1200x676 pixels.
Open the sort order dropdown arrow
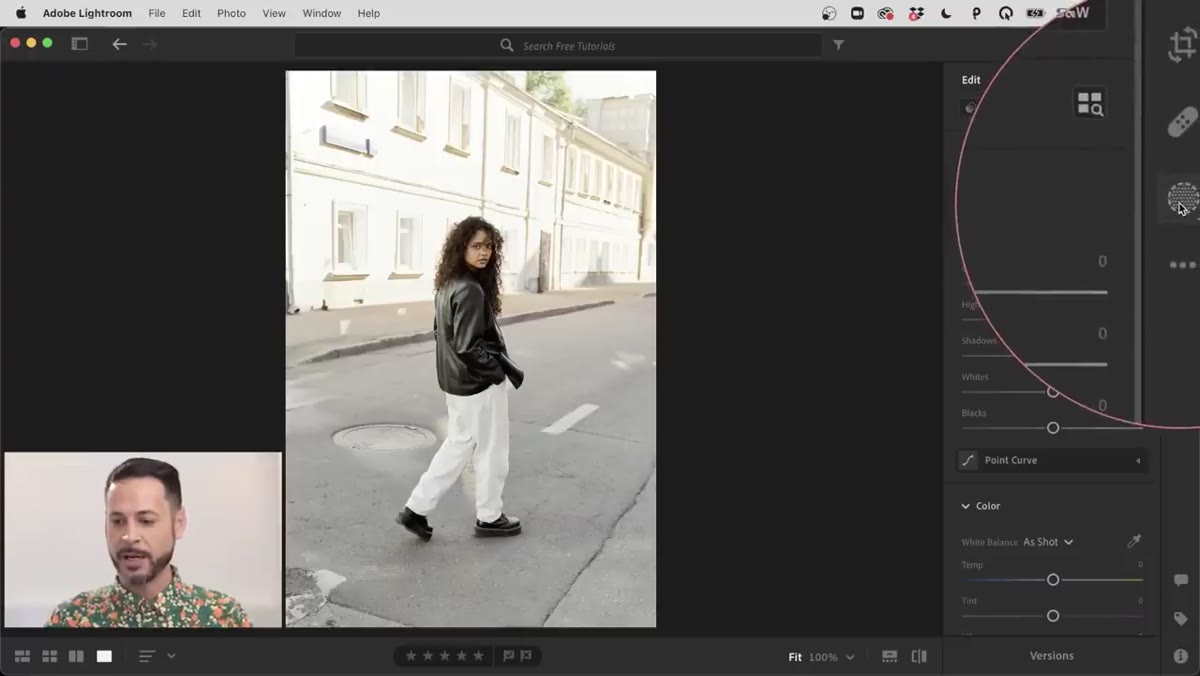[x=171, y=656]
